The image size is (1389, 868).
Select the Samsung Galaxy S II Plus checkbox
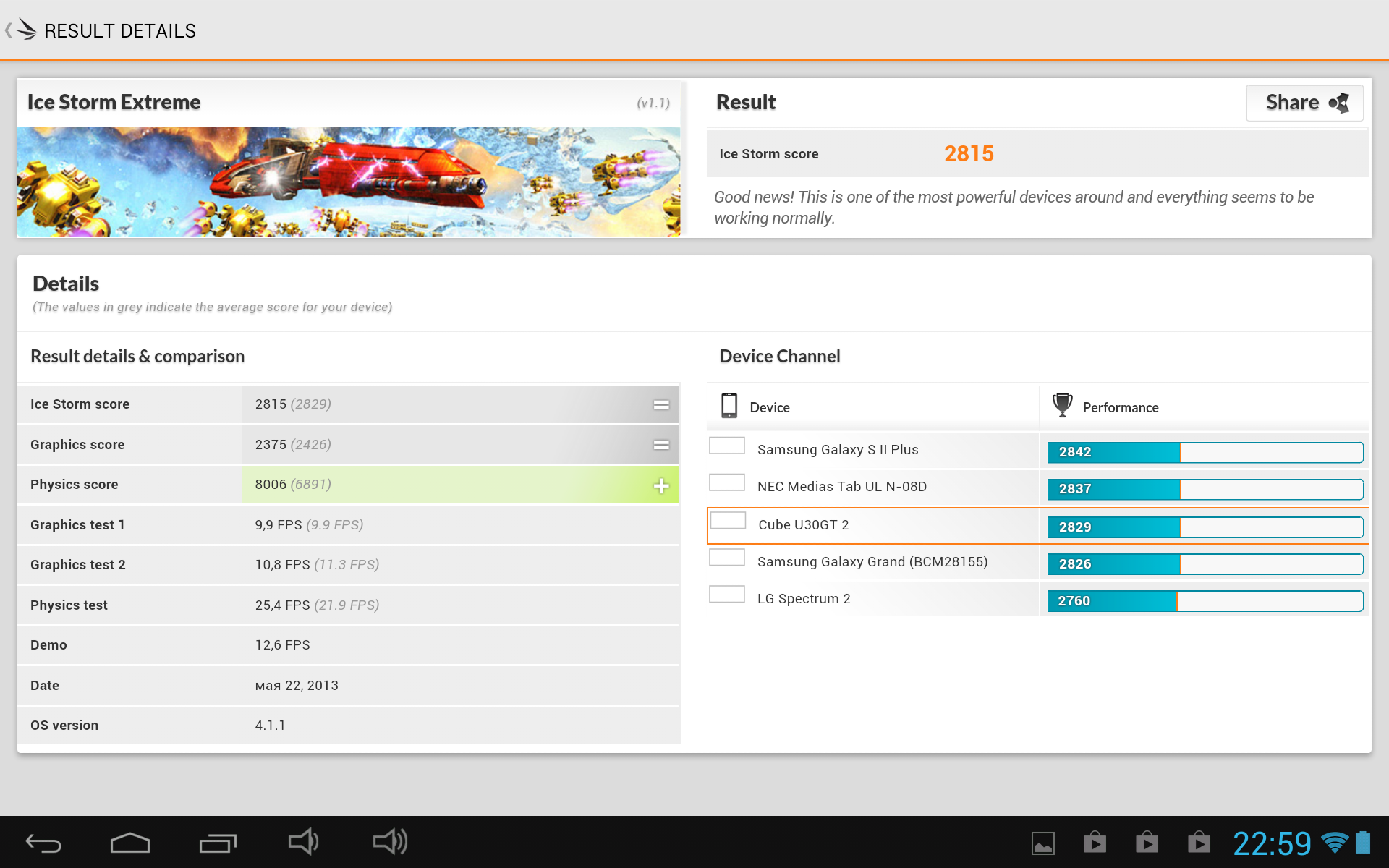[x=727, y=446]
